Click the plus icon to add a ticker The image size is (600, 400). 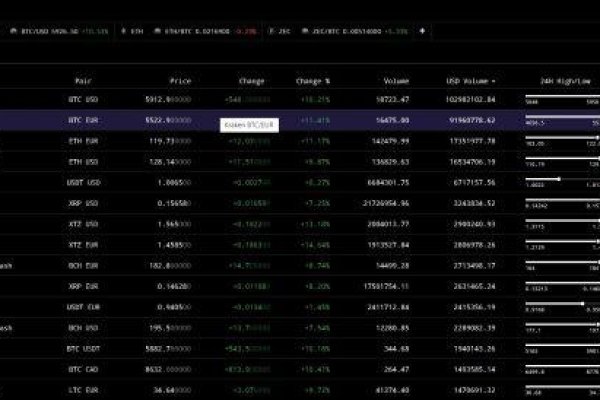point(422,31)
